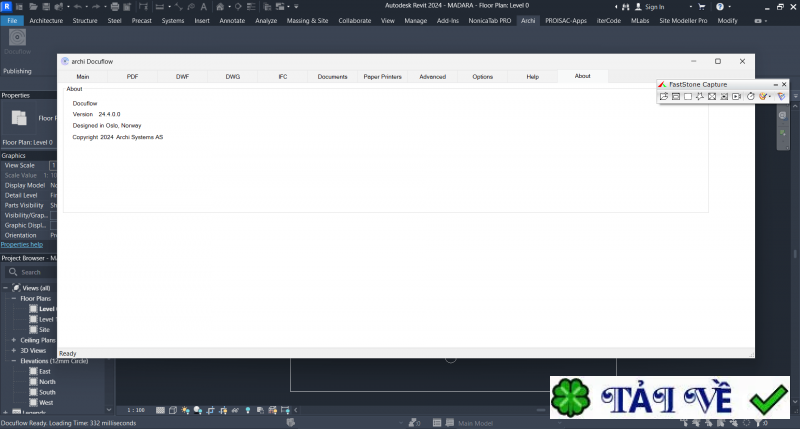800x429 pixels.
Task: Click the TẢI VỀ download banner
Action: [x=670, y=398]
